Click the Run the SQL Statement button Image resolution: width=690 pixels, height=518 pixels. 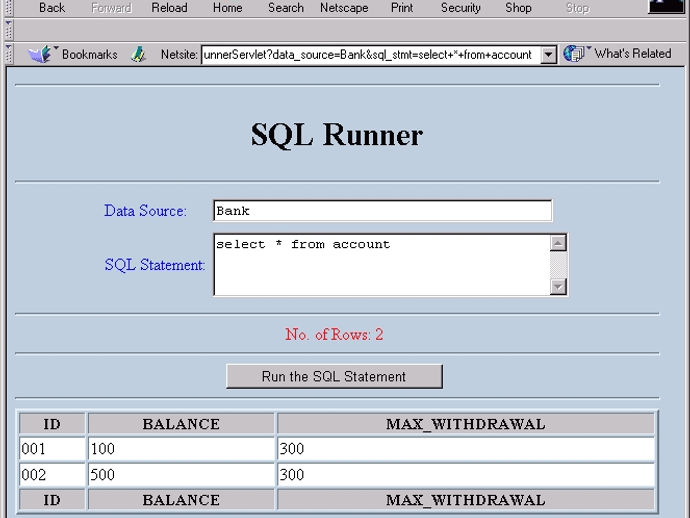click(334, 376)
